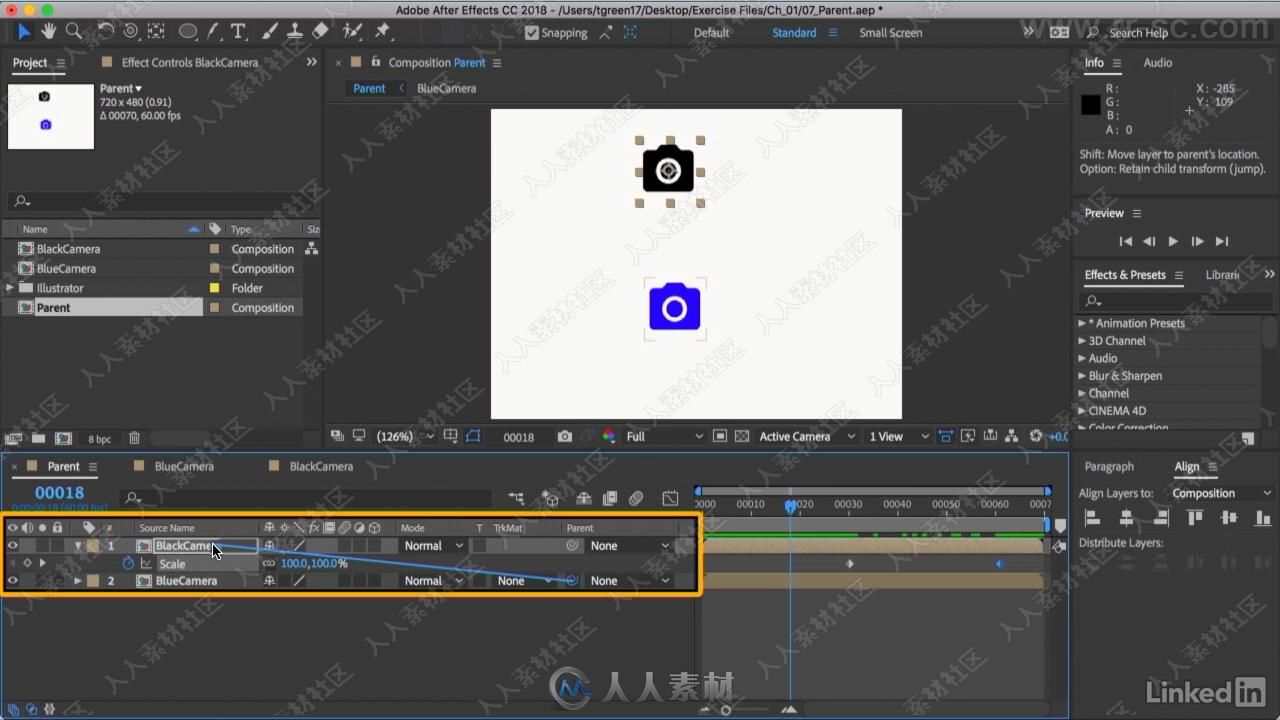
Task: Expand the Animation Presets category
Action: click(1082, 323)
